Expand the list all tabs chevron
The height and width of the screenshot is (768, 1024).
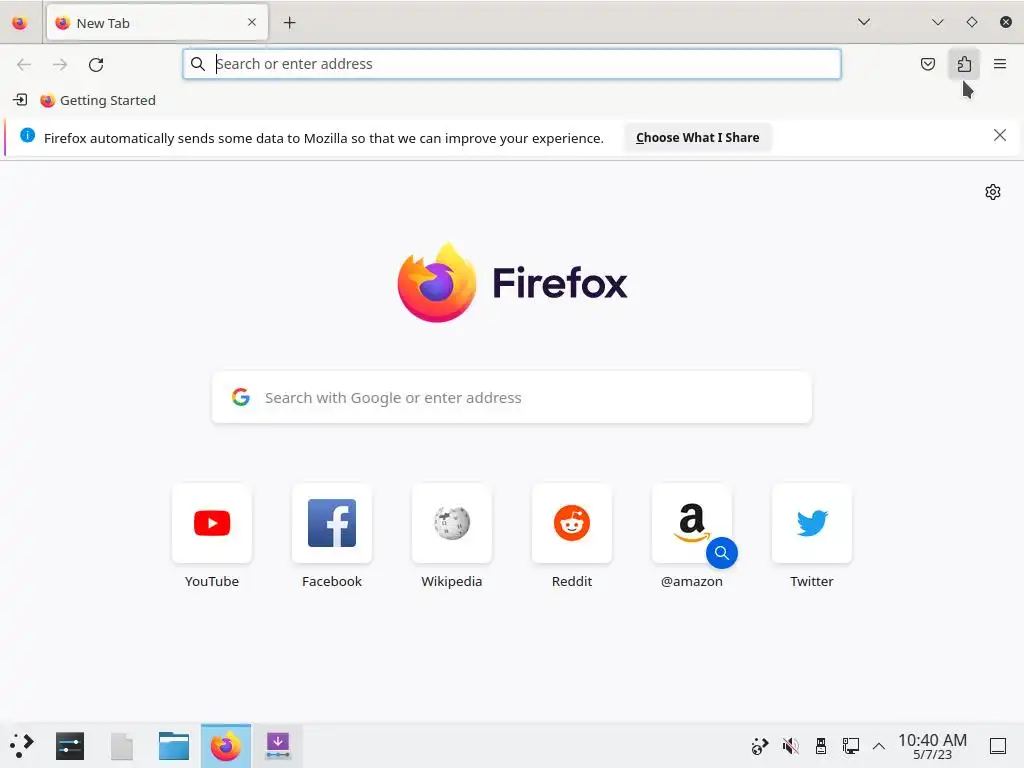864,22
